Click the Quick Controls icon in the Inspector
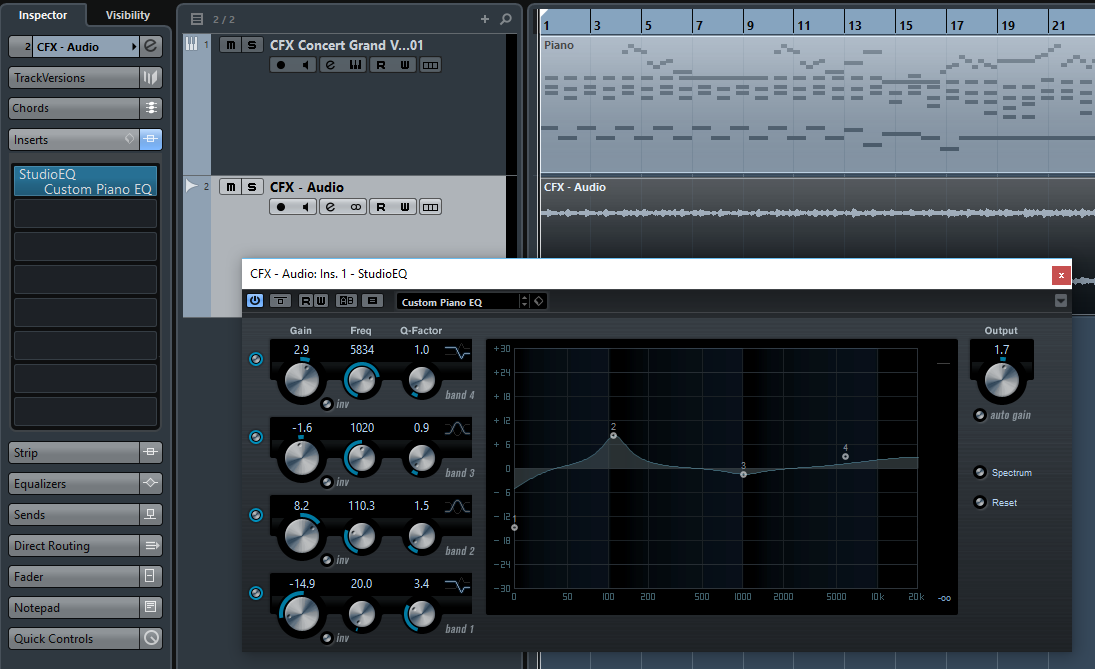Screen dimensions: 1095x669 tap(151, 638)
